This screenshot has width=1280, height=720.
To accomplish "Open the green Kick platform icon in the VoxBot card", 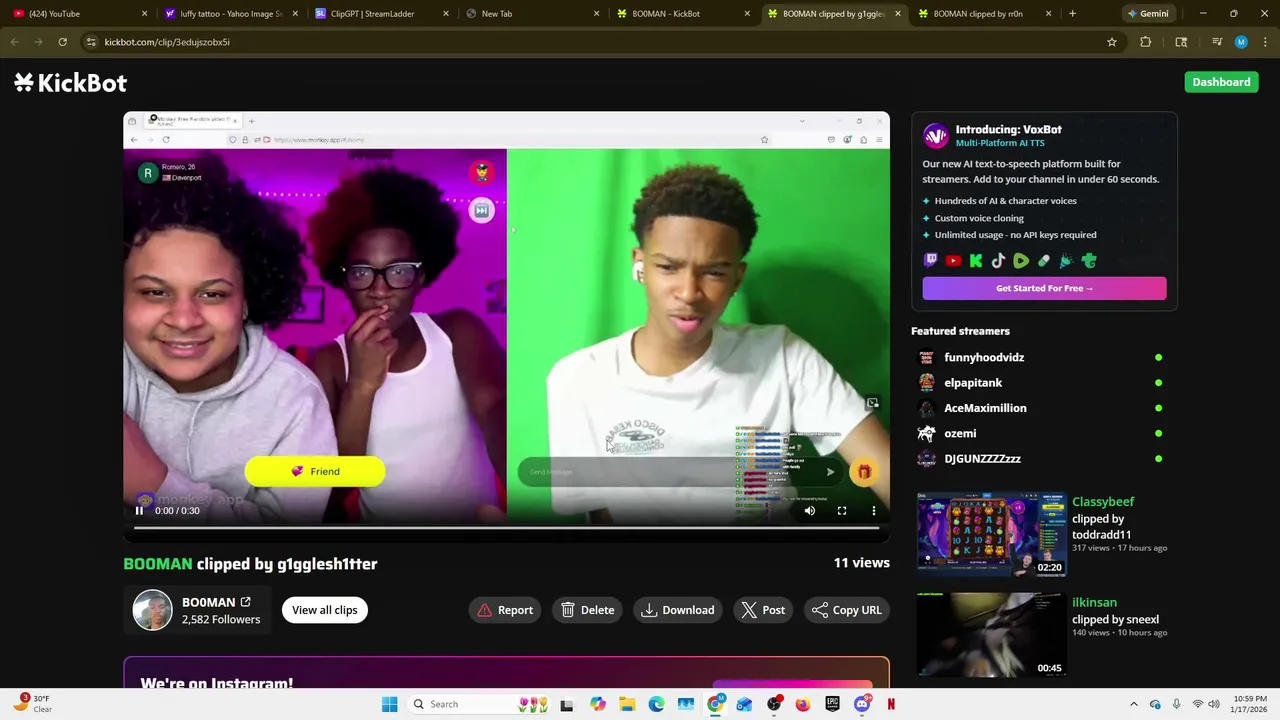I will click(976, 261).
